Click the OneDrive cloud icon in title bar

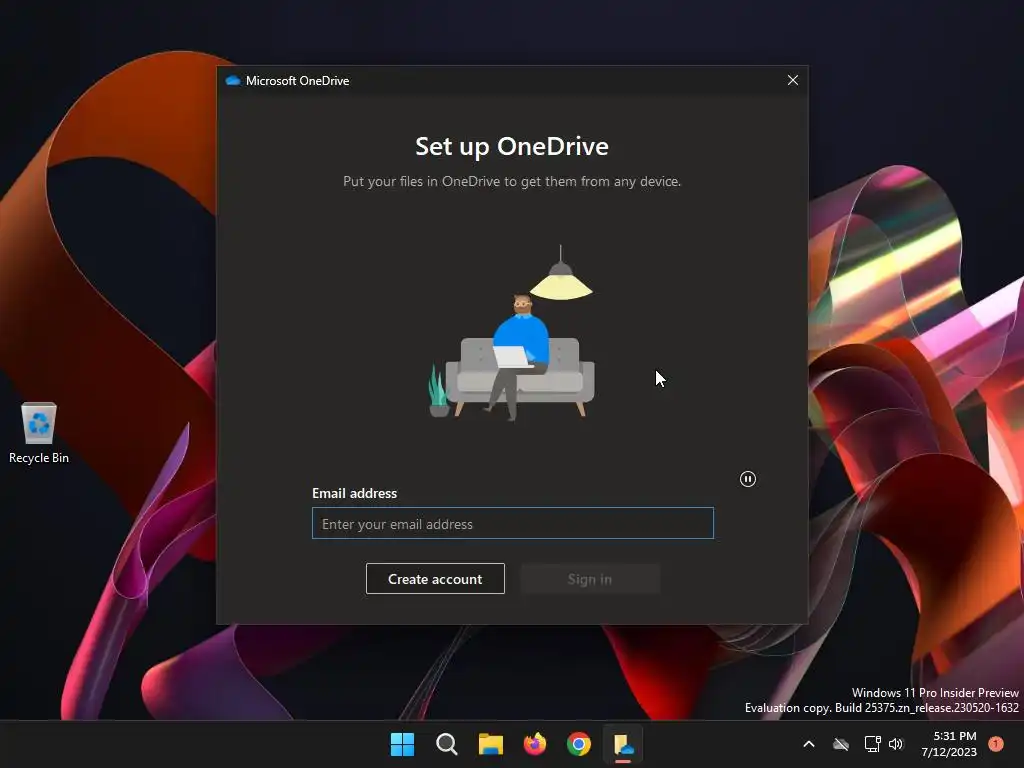coord(233,80)
